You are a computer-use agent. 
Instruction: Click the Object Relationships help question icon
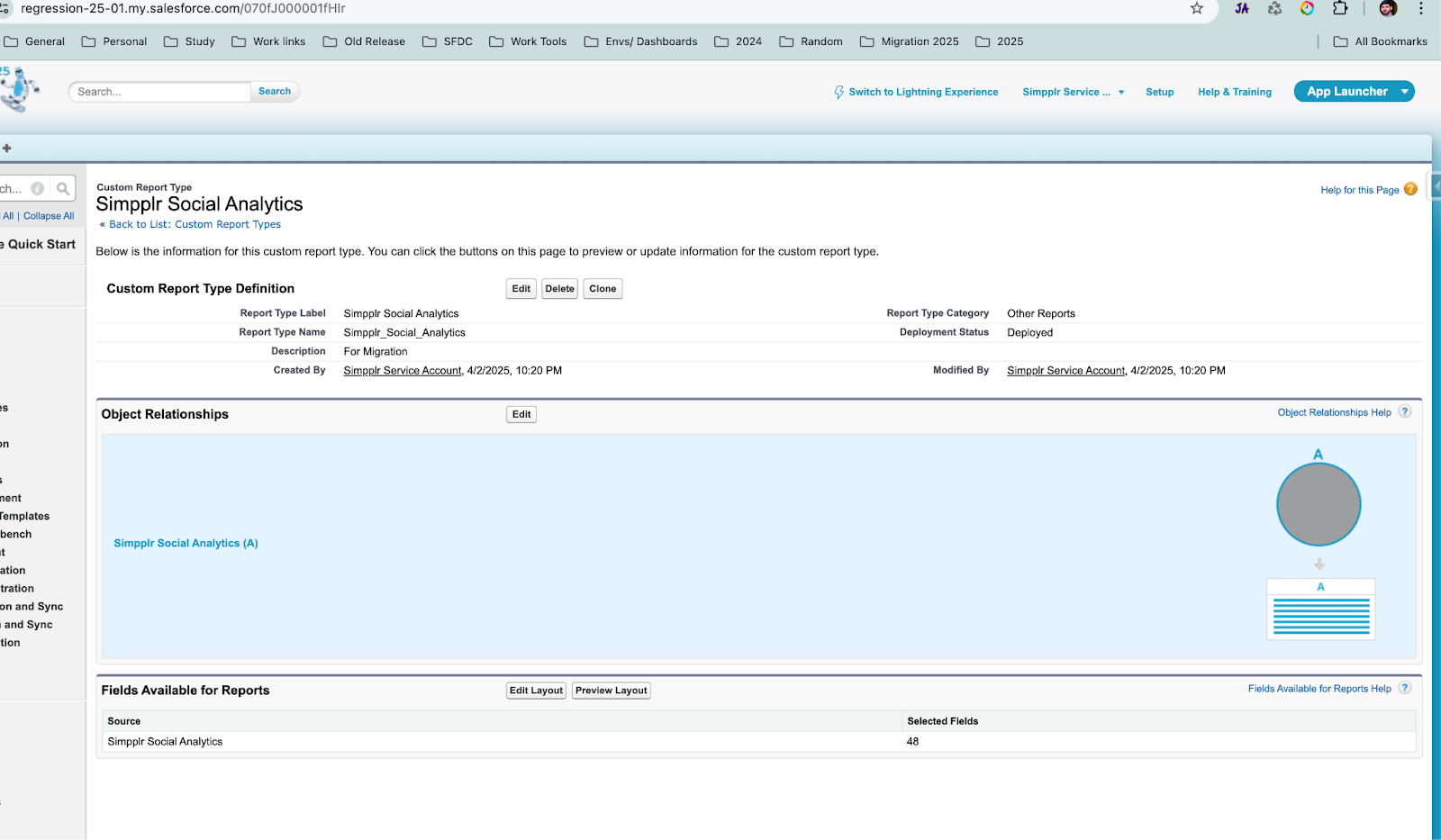click(1405, 412)
